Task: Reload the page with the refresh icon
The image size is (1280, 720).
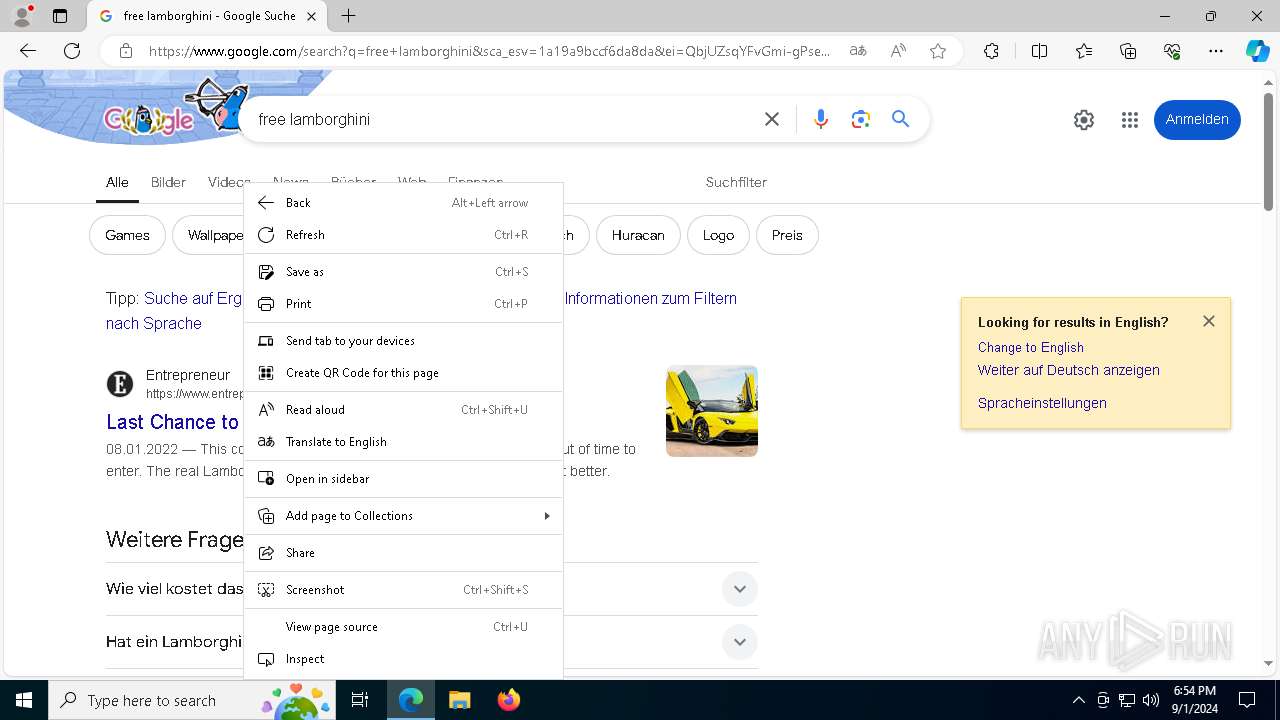Action: [x=72, y=51]
